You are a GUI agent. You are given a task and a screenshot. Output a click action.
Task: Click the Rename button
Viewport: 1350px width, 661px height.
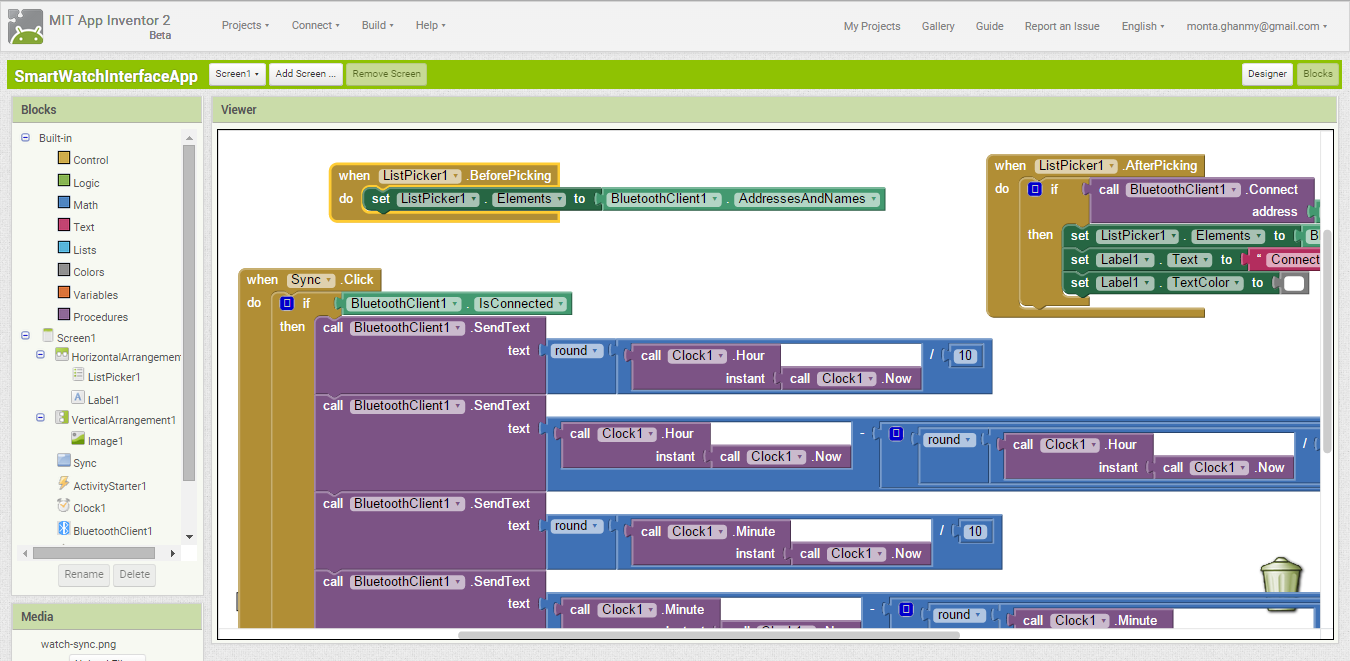84,575
